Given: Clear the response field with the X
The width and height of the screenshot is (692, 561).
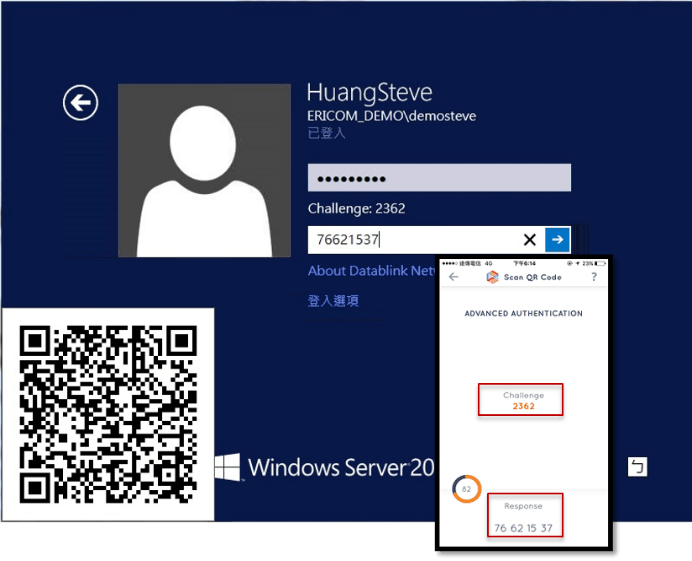Looking at the screenshot, I should (x=530, y=240).
